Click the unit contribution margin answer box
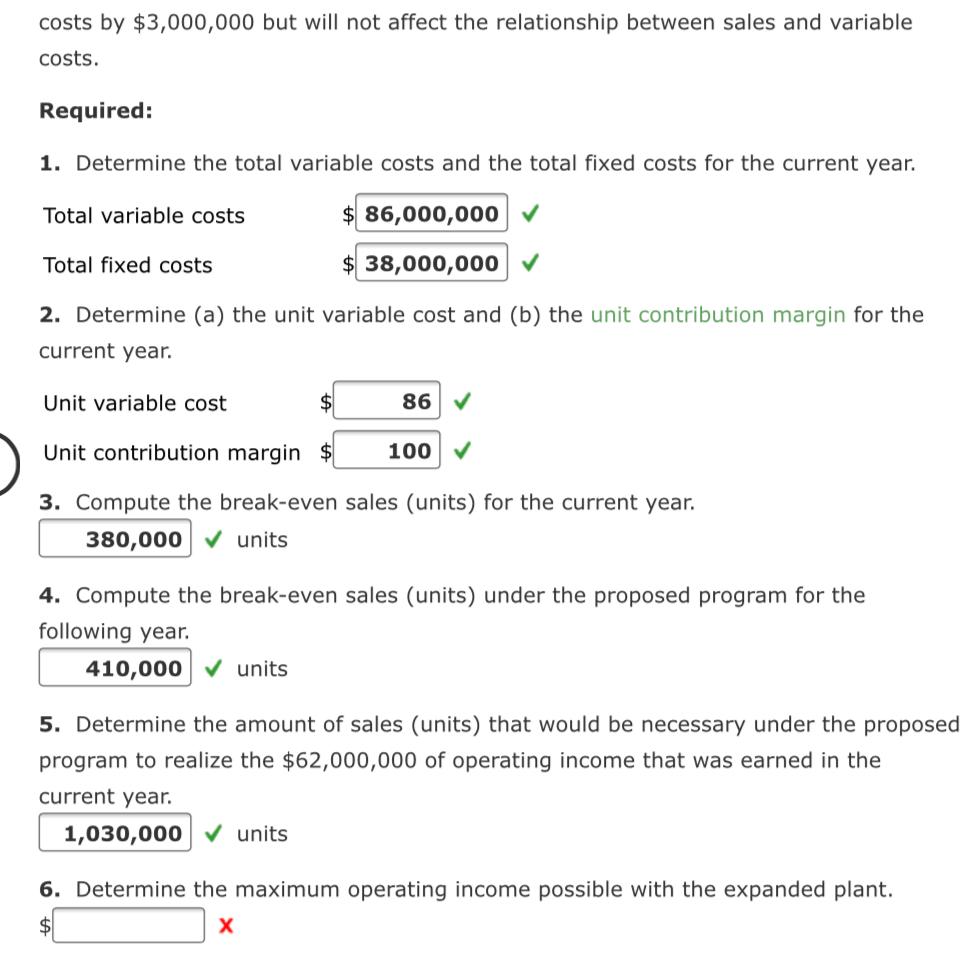This screenshot has width=965, height=969. click(x=387, y=450)
